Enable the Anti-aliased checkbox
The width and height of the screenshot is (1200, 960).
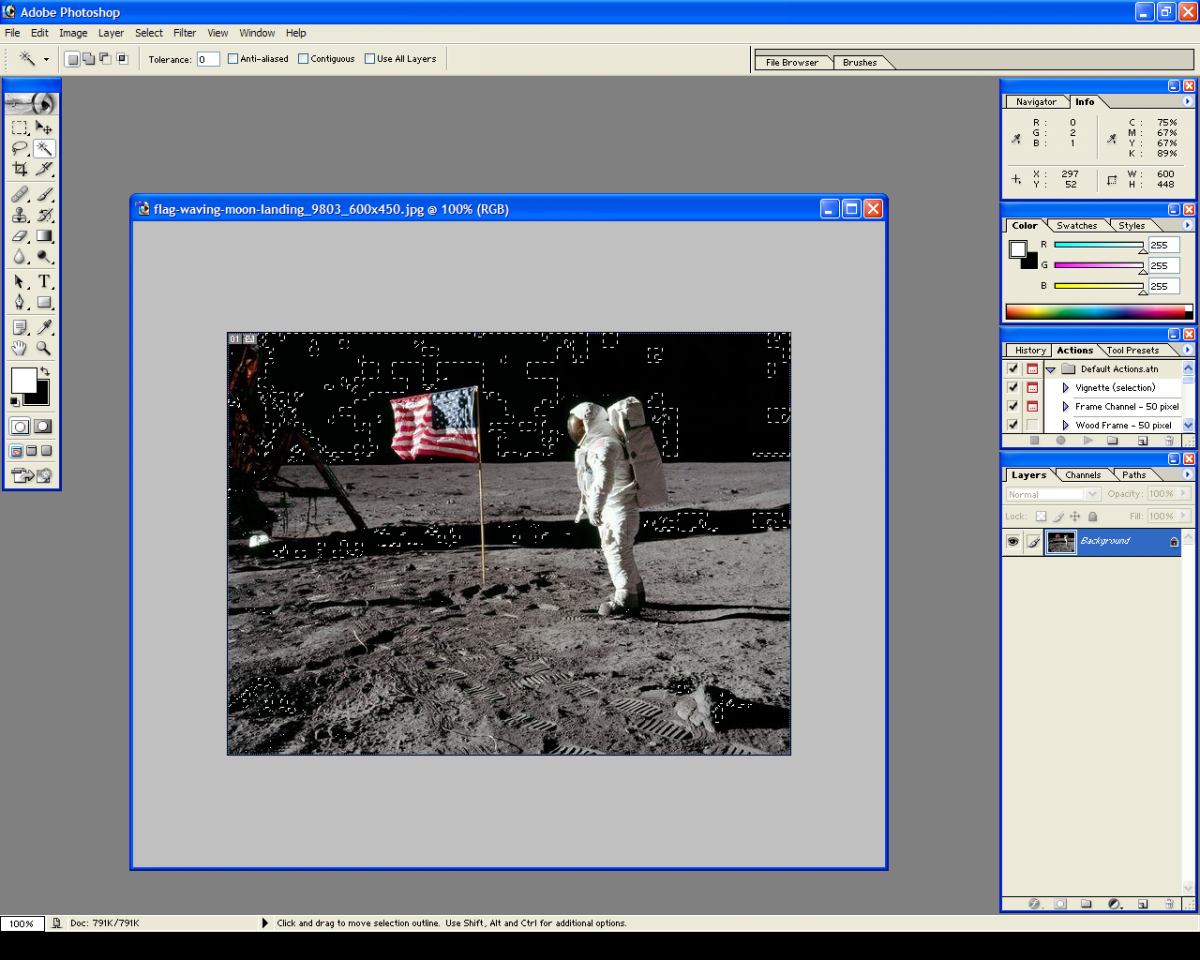click(x=233, y=59)
